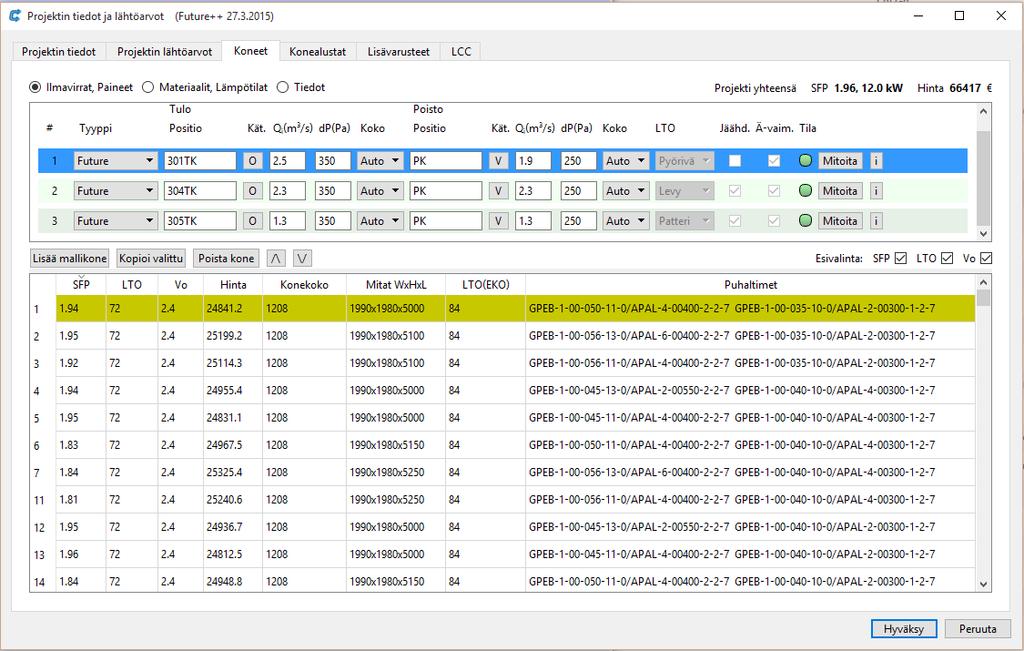Open Tyyppi Future dropdown for row 1
The image size is (1024, 651).
pos(116,161)
